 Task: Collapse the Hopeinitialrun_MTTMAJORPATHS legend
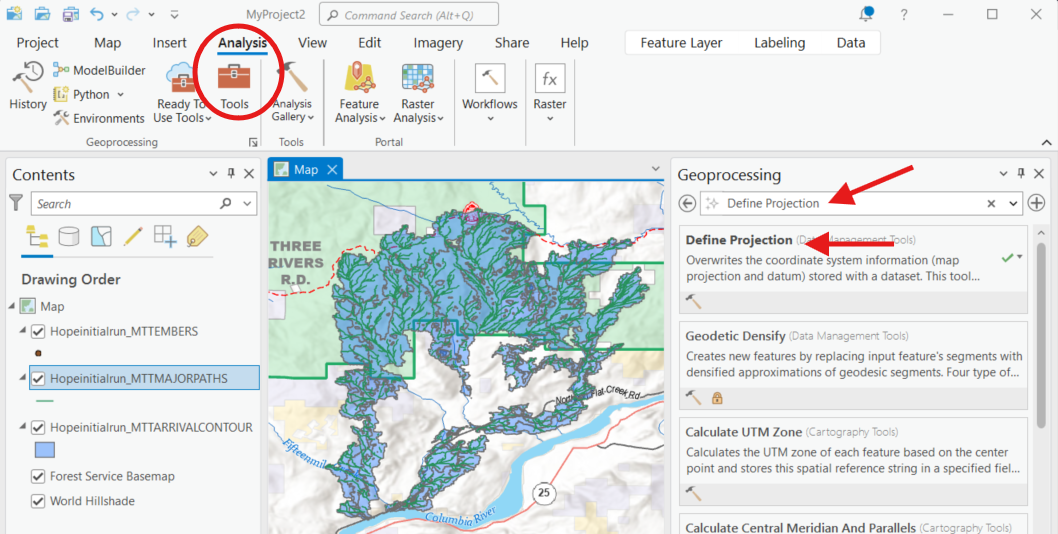click(22, 378)
